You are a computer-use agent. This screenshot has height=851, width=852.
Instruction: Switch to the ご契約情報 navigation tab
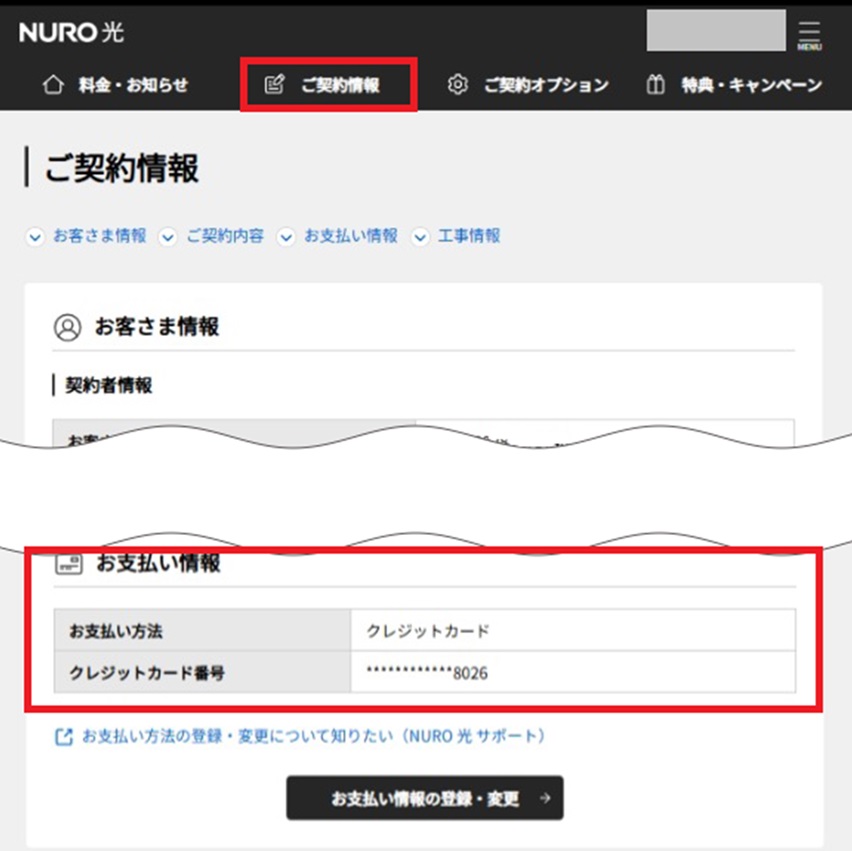coord(329,84)
